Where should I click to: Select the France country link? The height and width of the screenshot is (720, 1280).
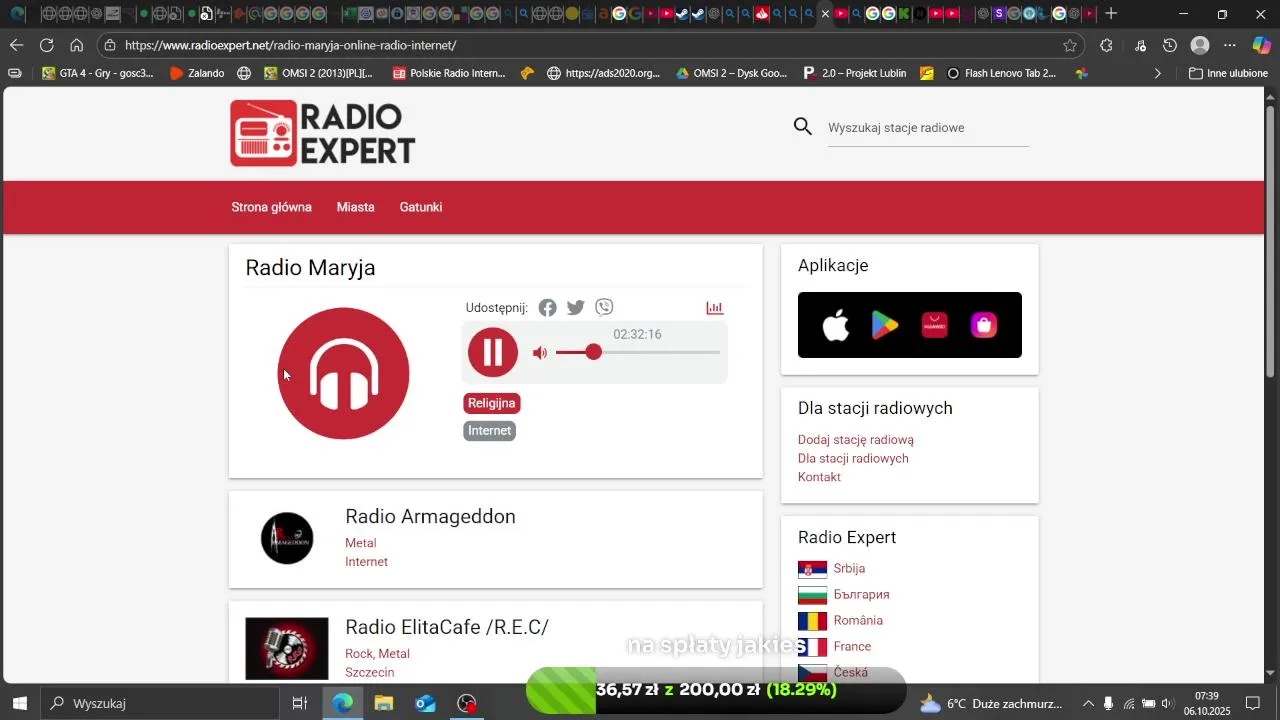(x=852, y=647)
